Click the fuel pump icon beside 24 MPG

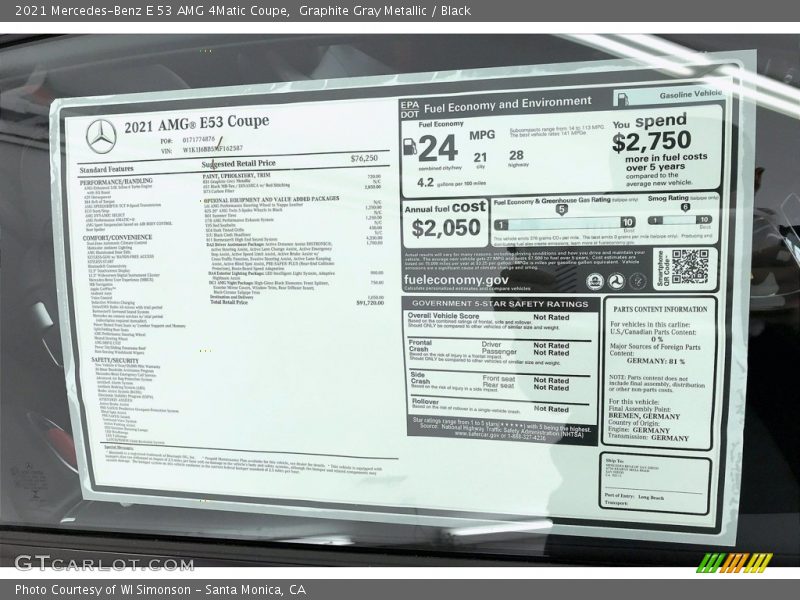point(410,147)
